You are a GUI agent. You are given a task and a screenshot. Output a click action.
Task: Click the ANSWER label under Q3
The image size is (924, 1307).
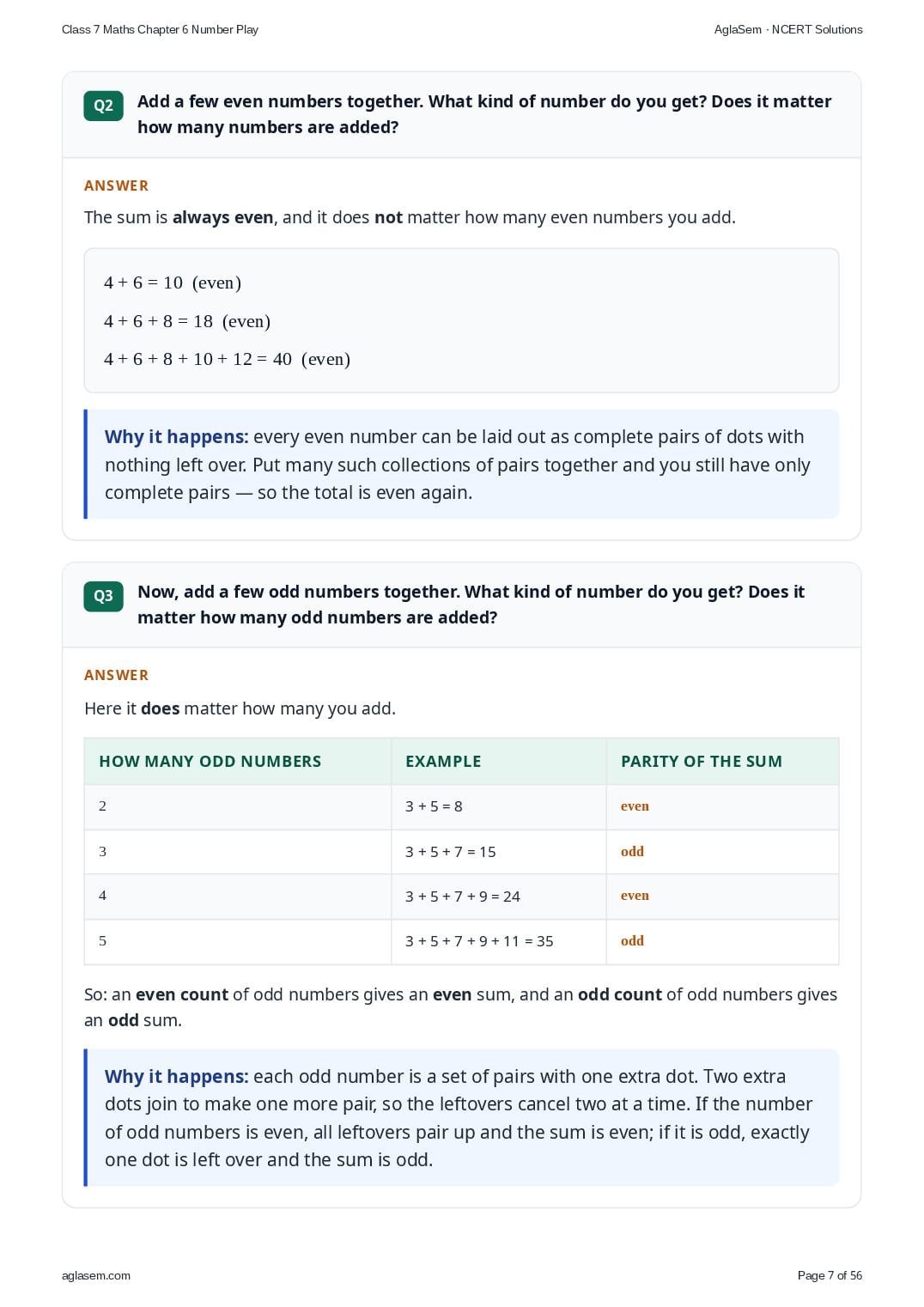pyautogui.click(x=117, y=675)
